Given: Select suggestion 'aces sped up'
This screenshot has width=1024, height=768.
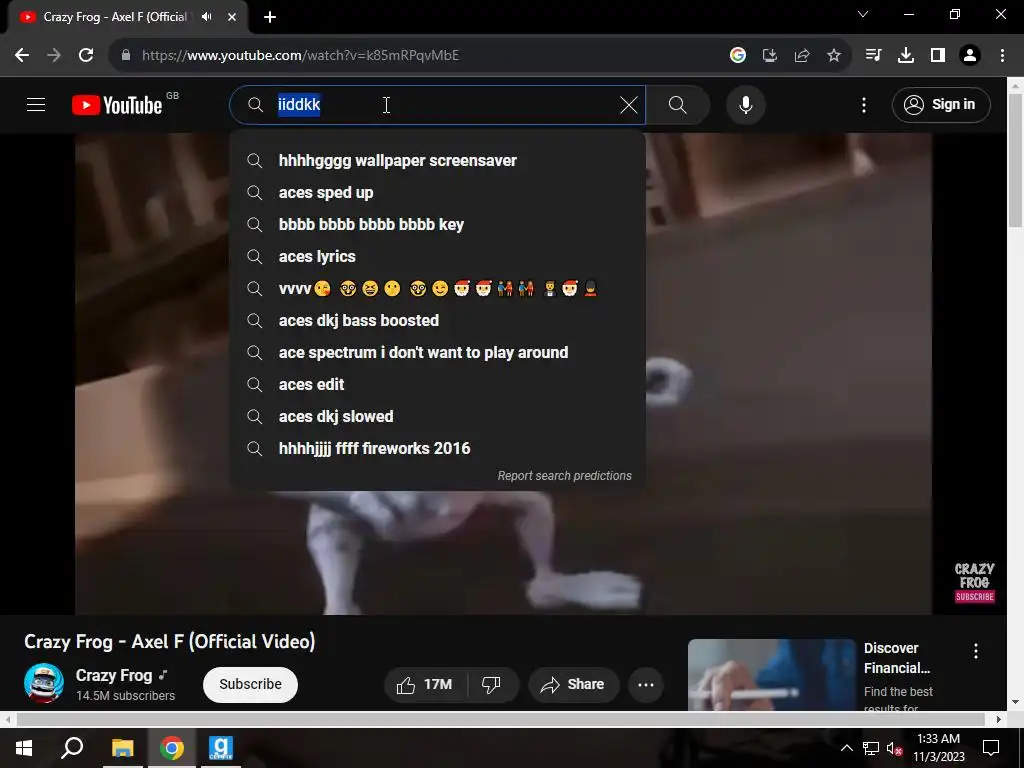Looking at the screenshot, I should tap(437, 193).
